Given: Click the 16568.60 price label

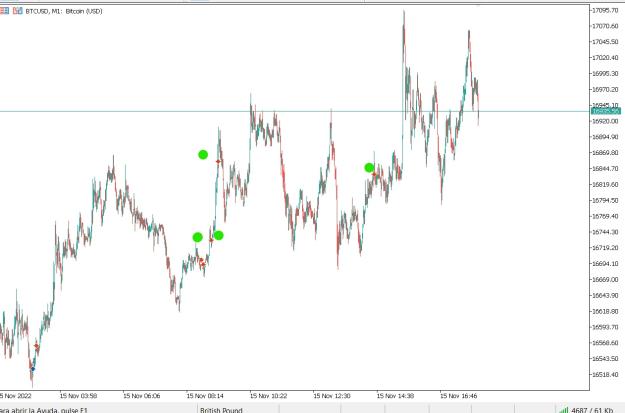Looking at the screenshot, I should click(x=605, y=343).
